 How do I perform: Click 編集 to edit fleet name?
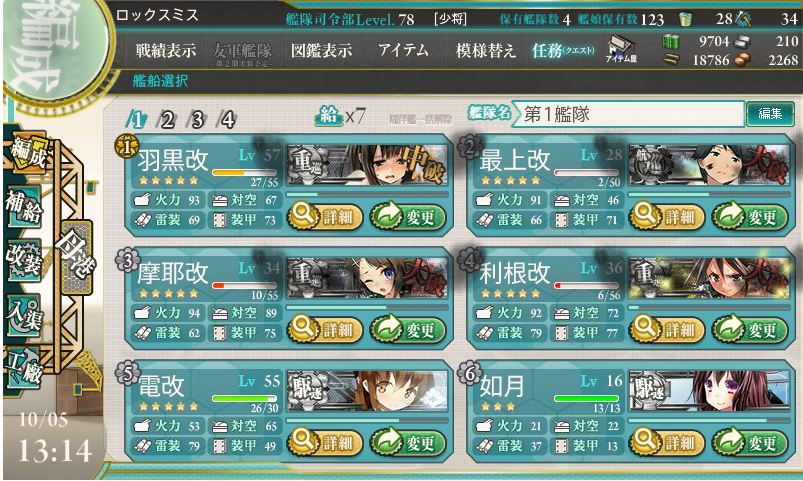pyautogui.click(x=770, y=113)
